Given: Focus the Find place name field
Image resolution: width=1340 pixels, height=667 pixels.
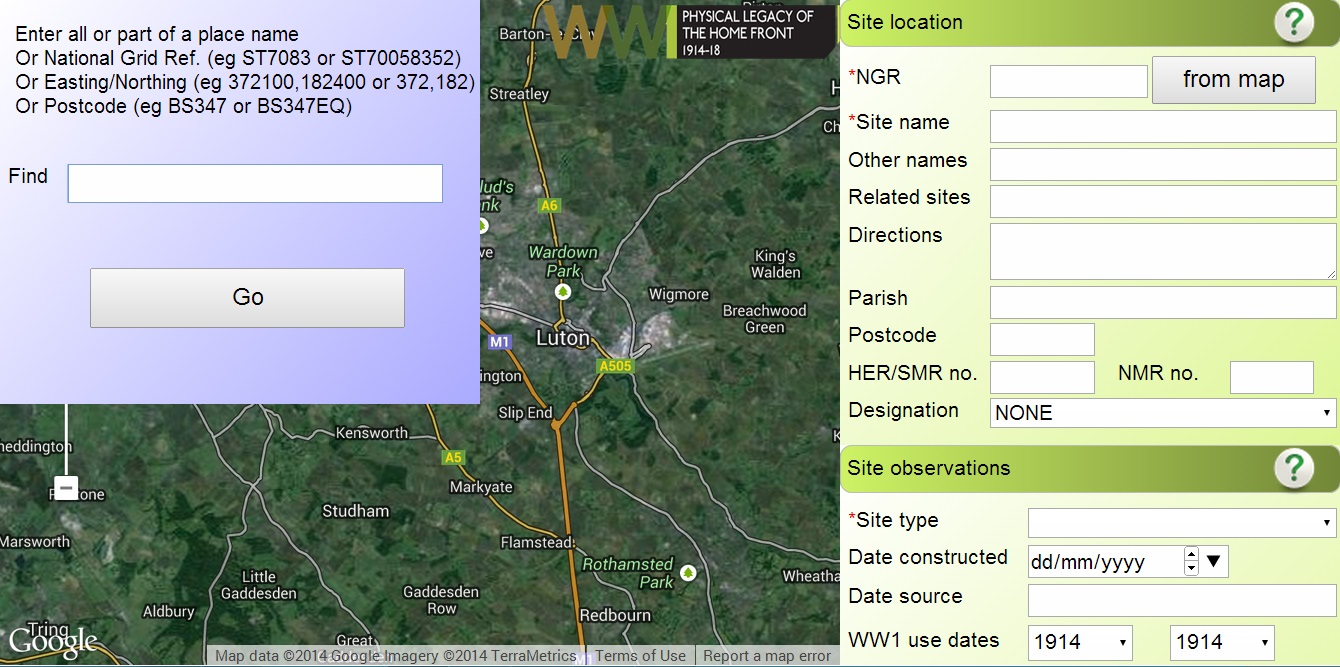Looking at the screenshot, I should (x=255, y=184).
